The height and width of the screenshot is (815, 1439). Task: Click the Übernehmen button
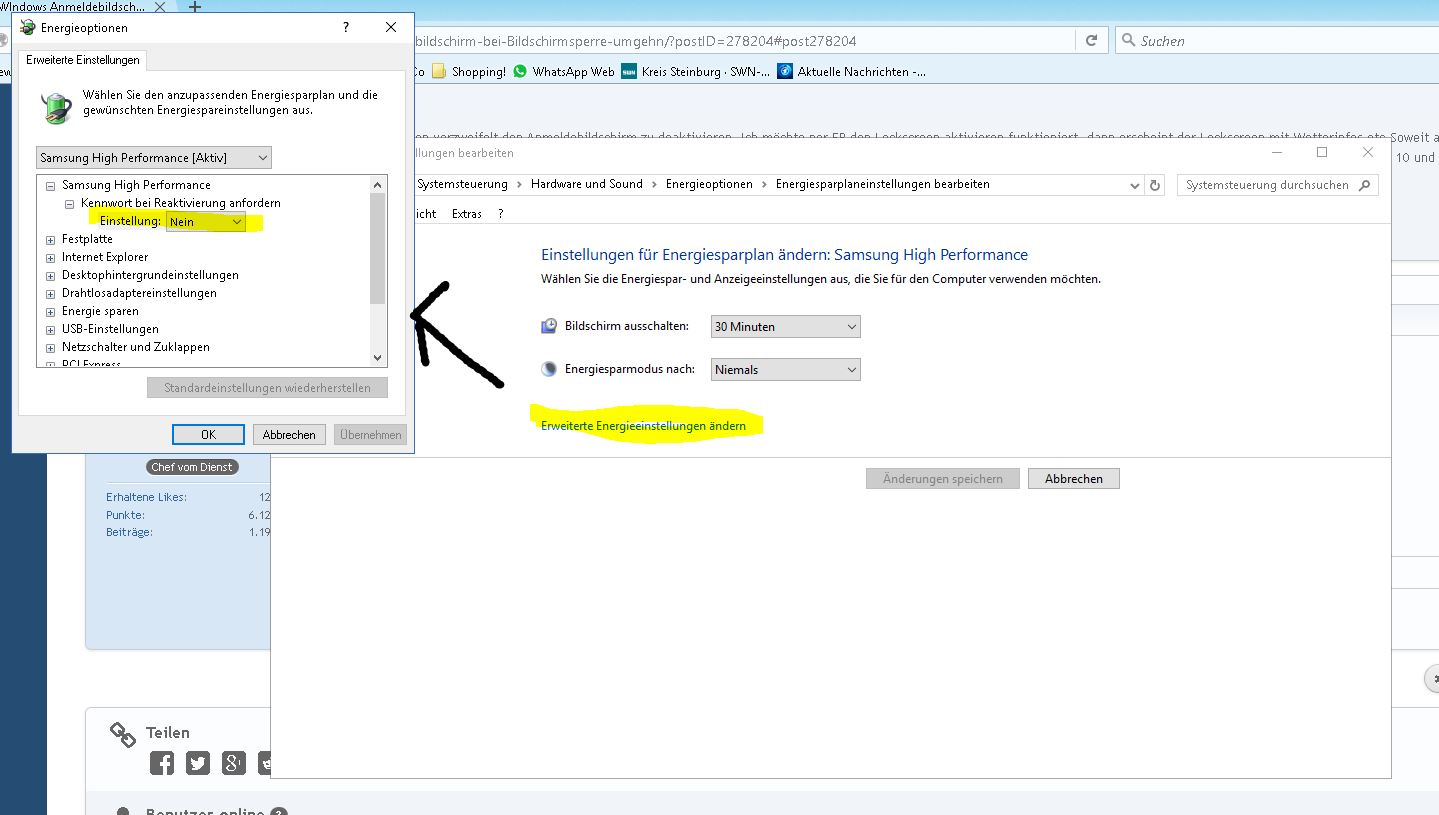coord(370,435)
